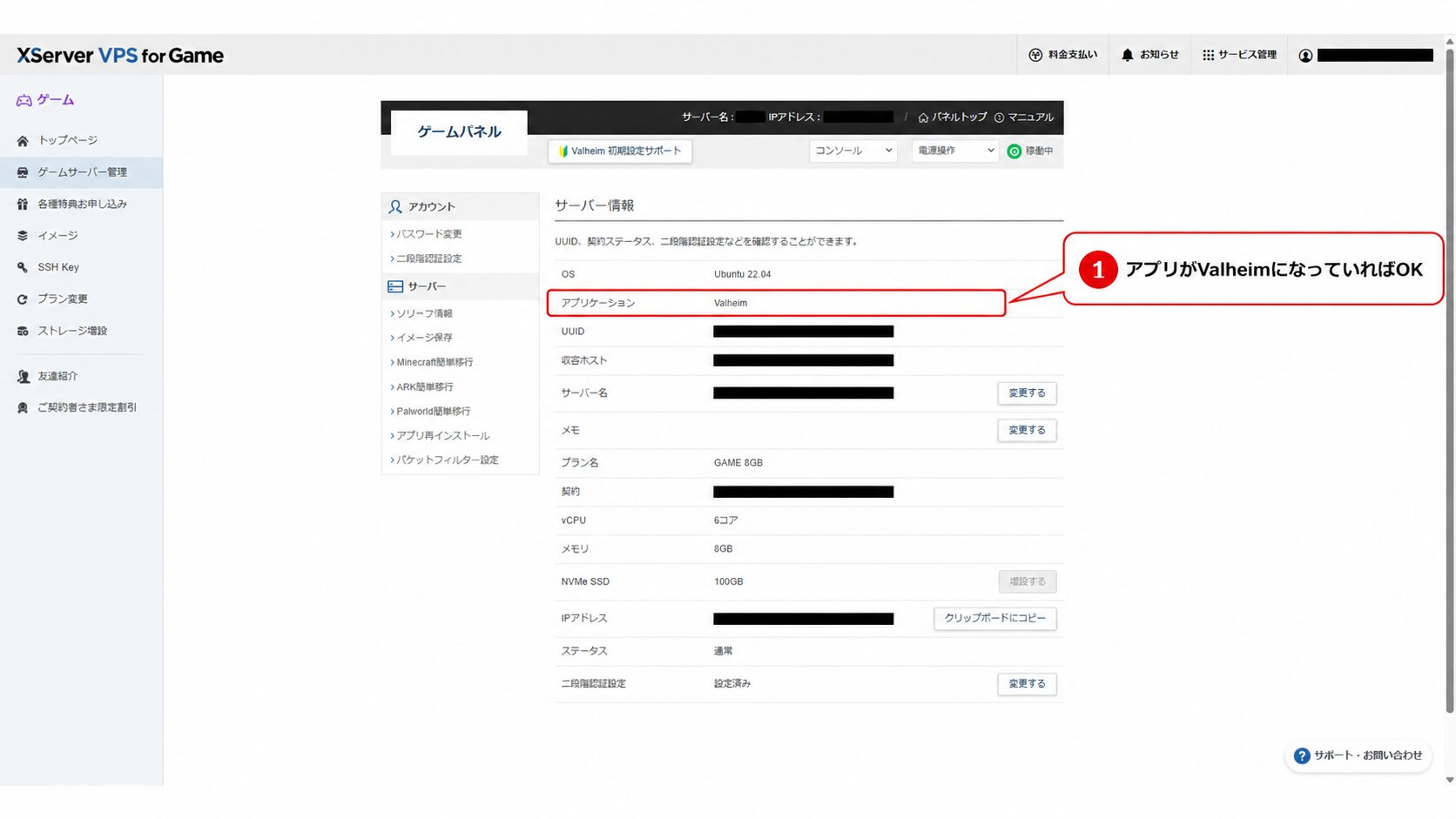Open the マニュアル link

click(1024, 117)
